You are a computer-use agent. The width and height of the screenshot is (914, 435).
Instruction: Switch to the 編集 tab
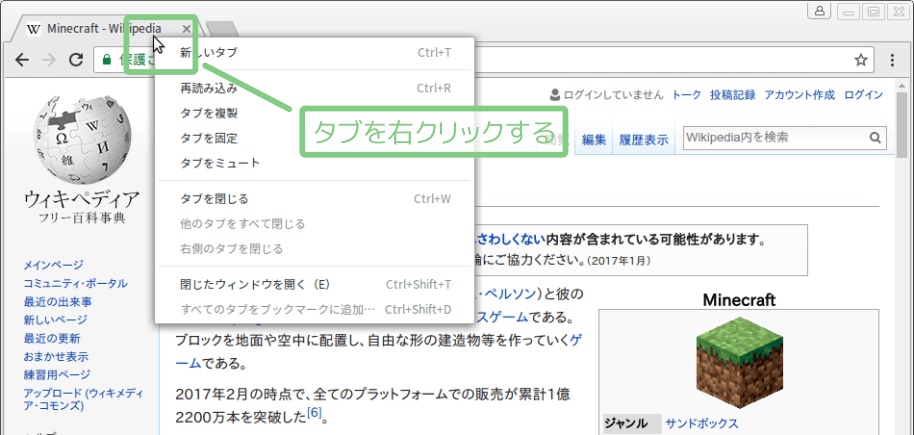click(x=594, y=140)
